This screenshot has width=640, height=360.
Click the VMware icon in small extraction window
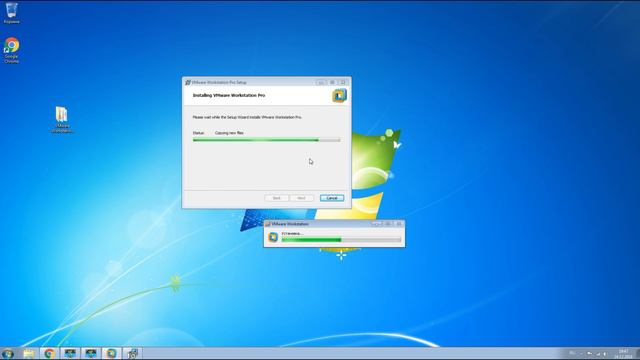[273, 237]
